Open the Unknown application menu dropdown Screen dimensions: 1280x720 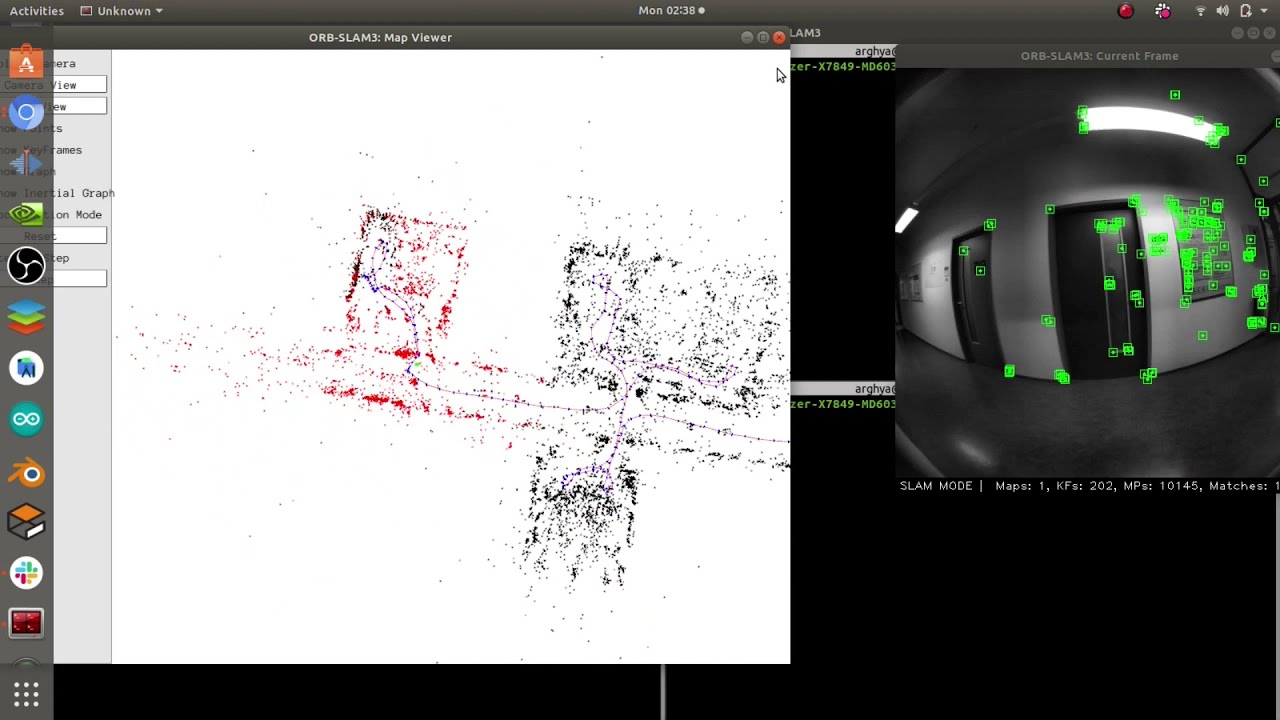(121, 11)
